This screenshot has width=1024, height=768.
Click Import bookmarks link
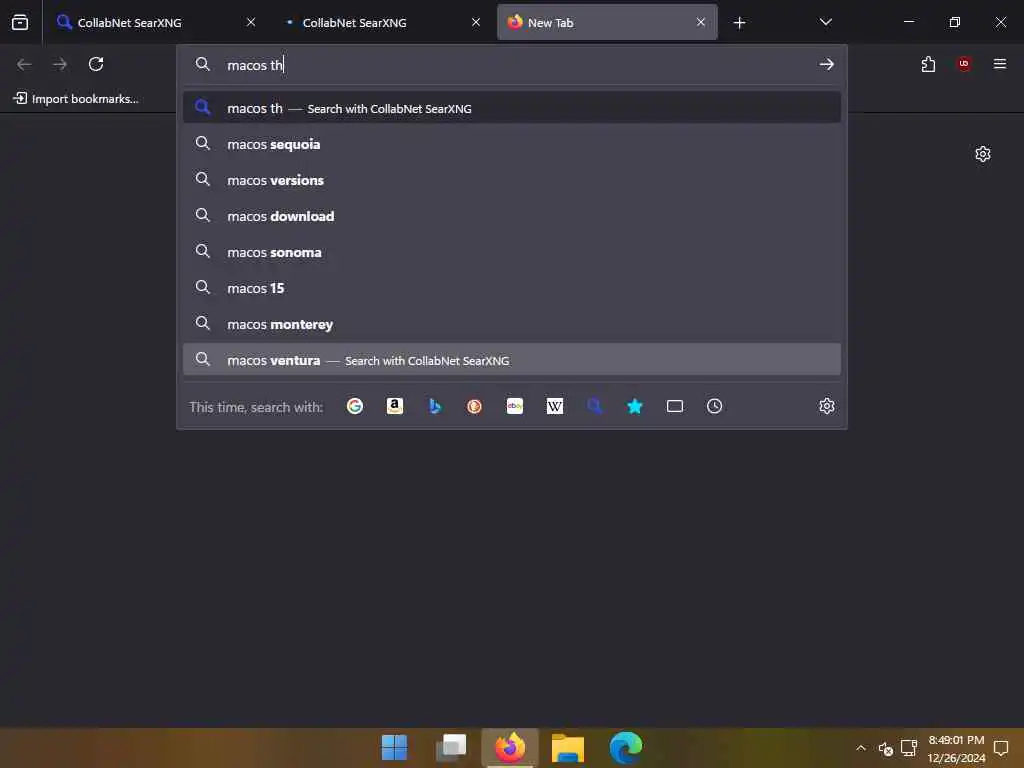(x=76, y=99)
